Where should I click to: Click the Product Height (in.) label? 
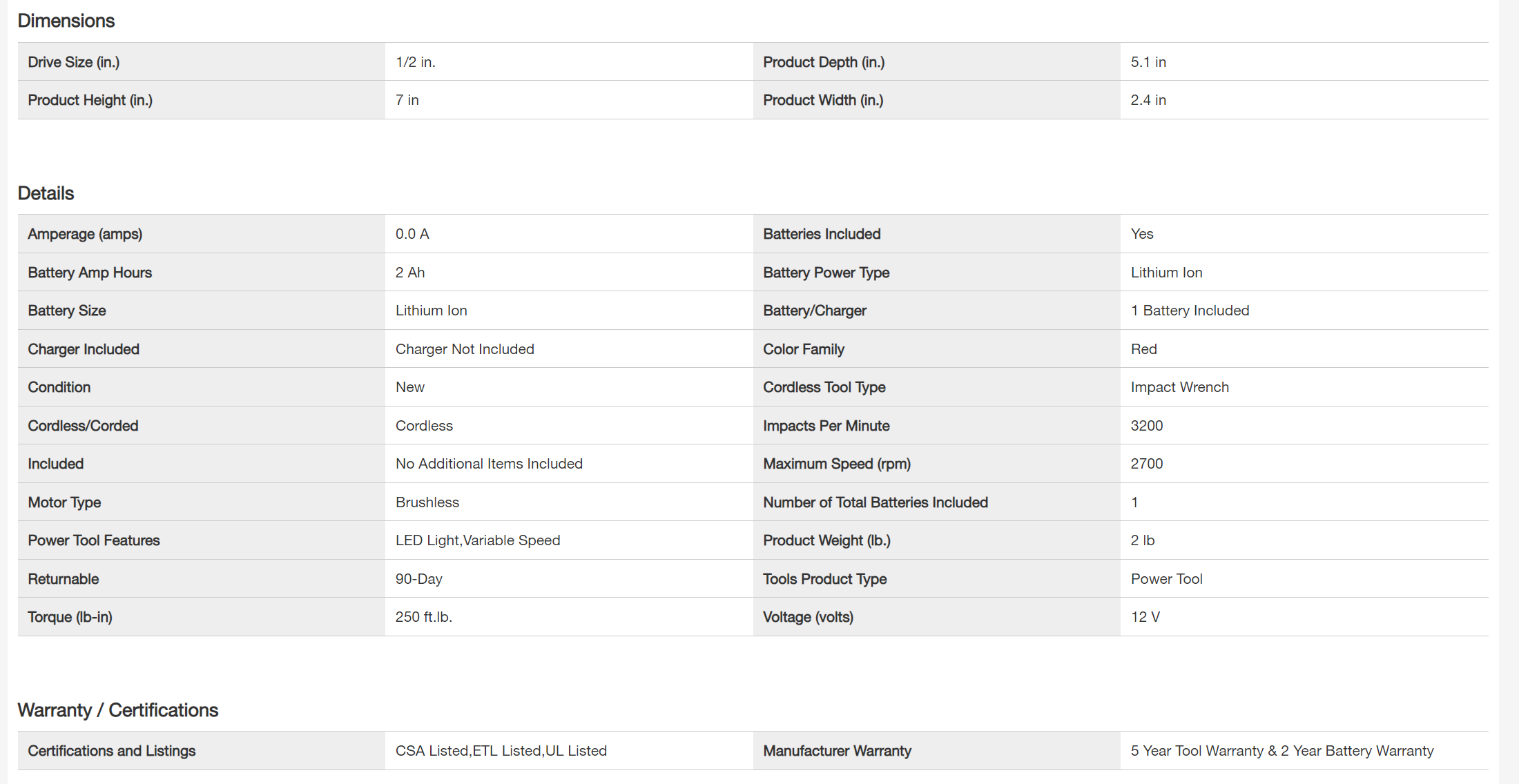(90, 100)
